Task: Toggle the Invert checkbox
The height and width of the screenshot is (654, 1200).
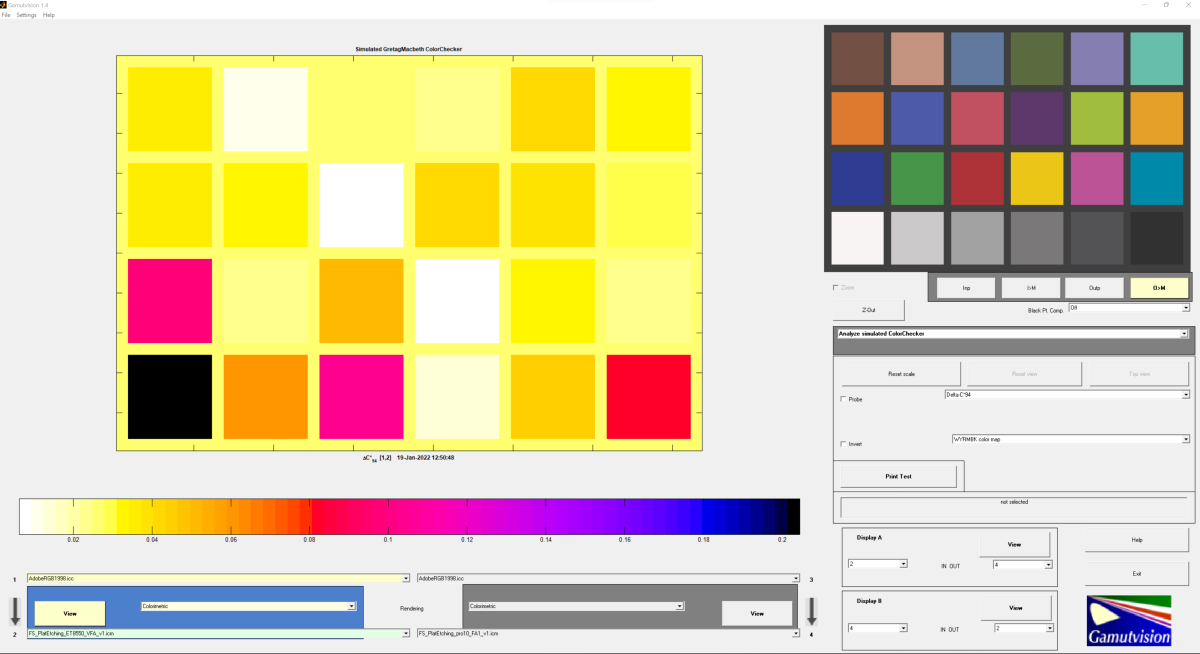Action: 843,444
